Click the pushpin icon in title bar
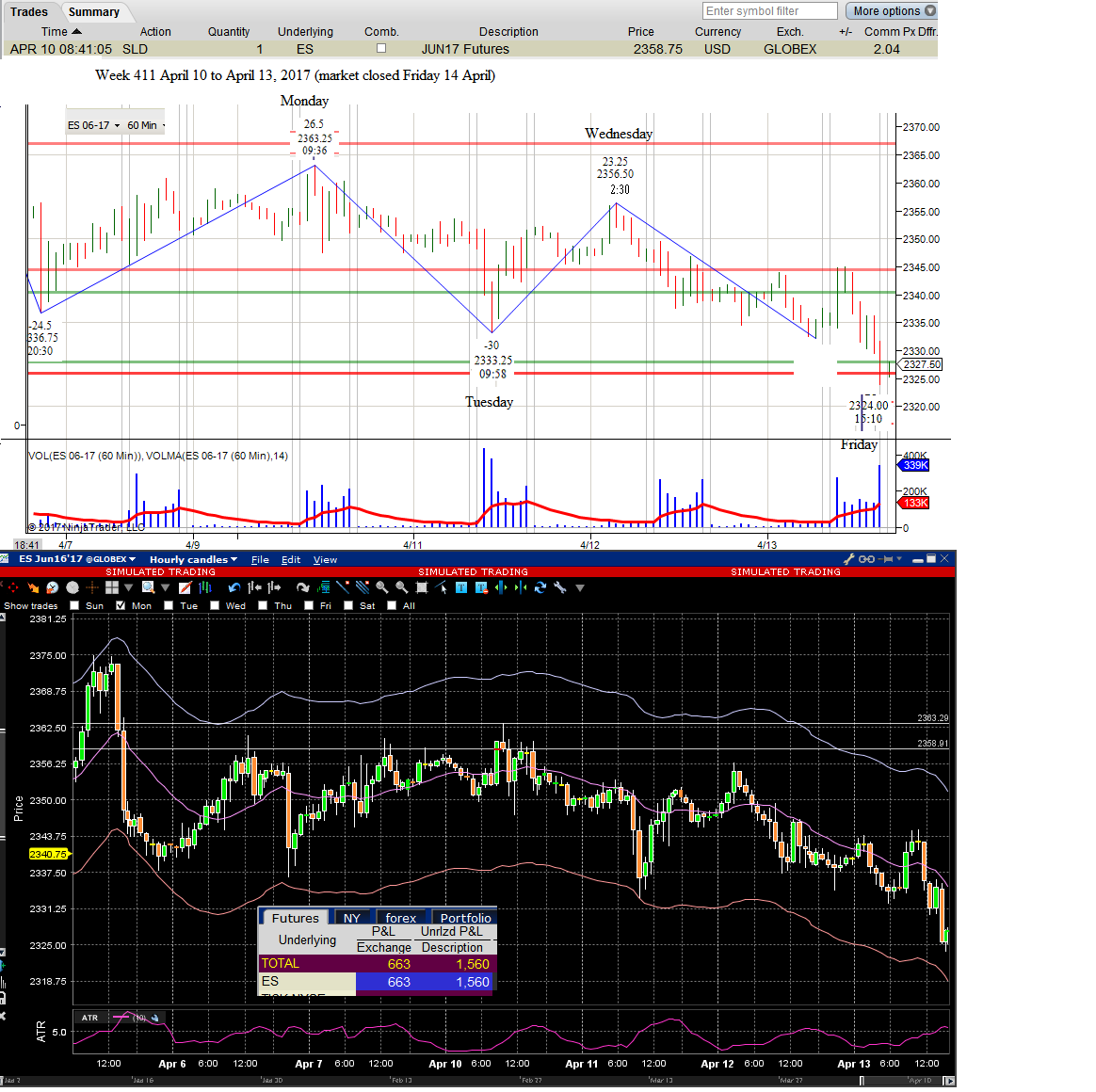The image size is (1096, 1092). pos(886,559)
